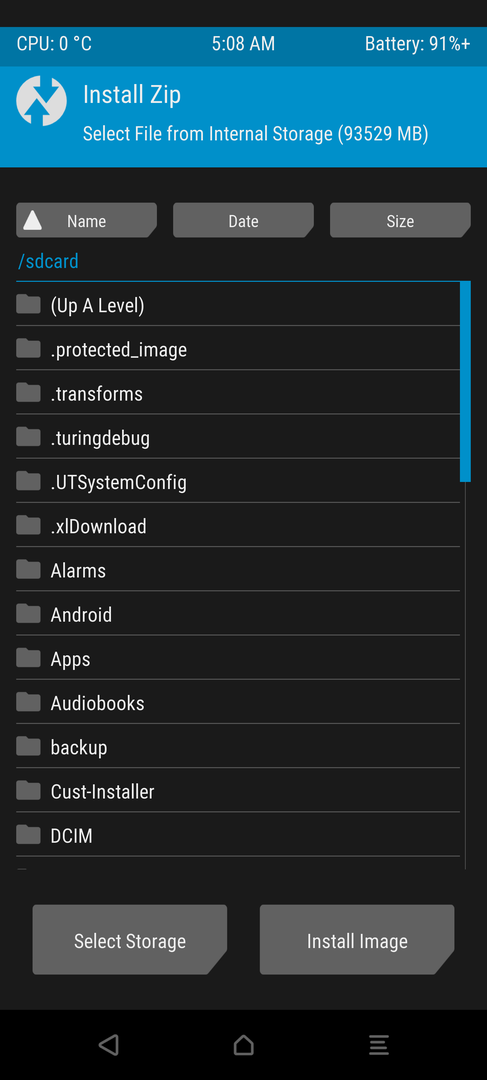Click the folder icon beside DCIM
The height and width of the screenshot is (1080, 487).
click(x=28, y=834)
